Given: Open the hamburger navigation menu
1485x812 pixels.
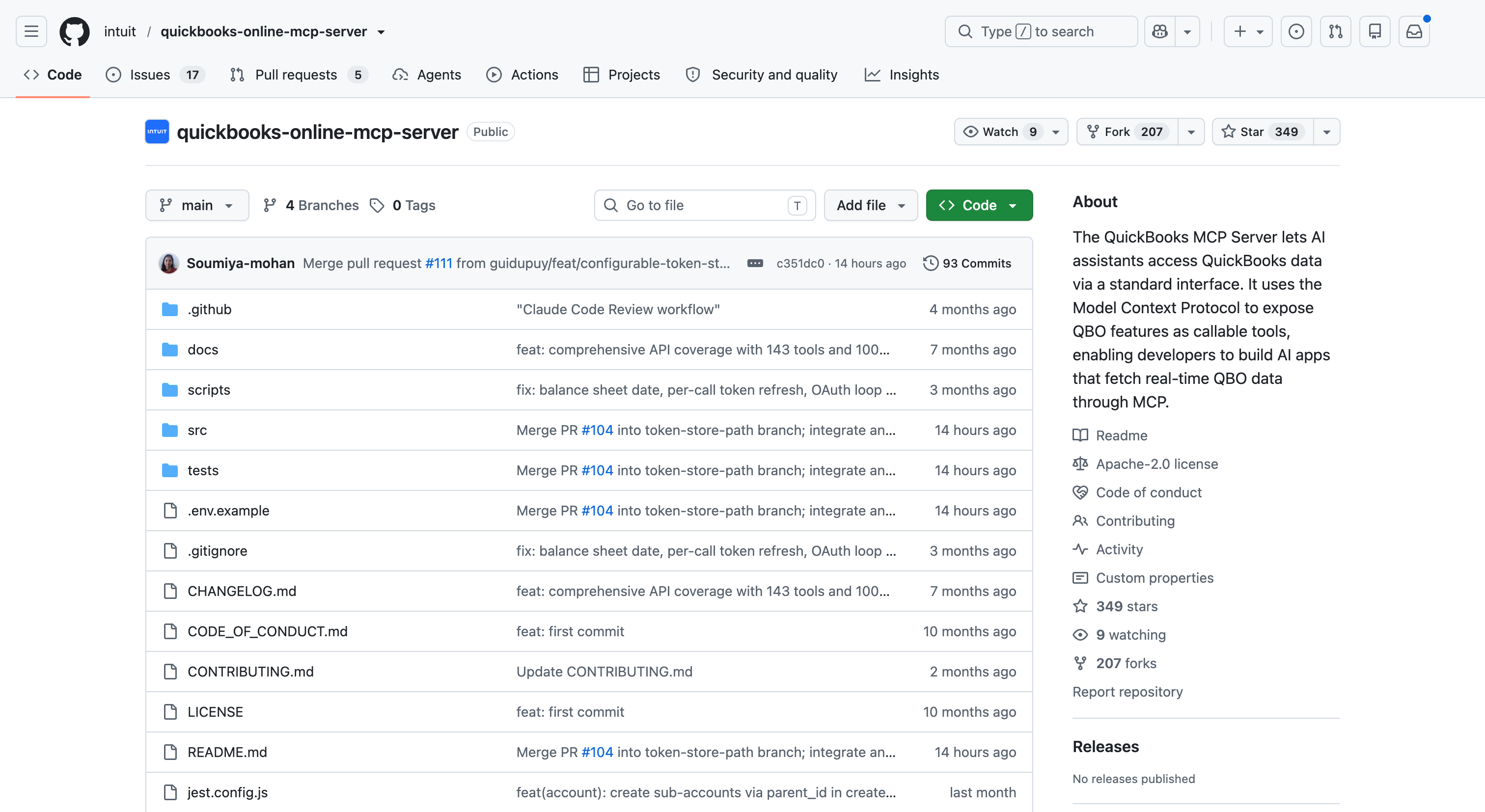Looking at the screenshot, I should pyautogui.click(x=31, y=31).
